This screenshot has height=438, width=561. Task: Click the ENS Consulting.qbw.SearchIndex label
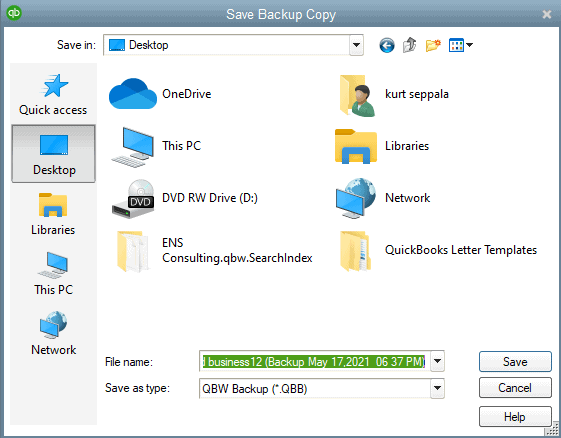[x=237, y=250]
